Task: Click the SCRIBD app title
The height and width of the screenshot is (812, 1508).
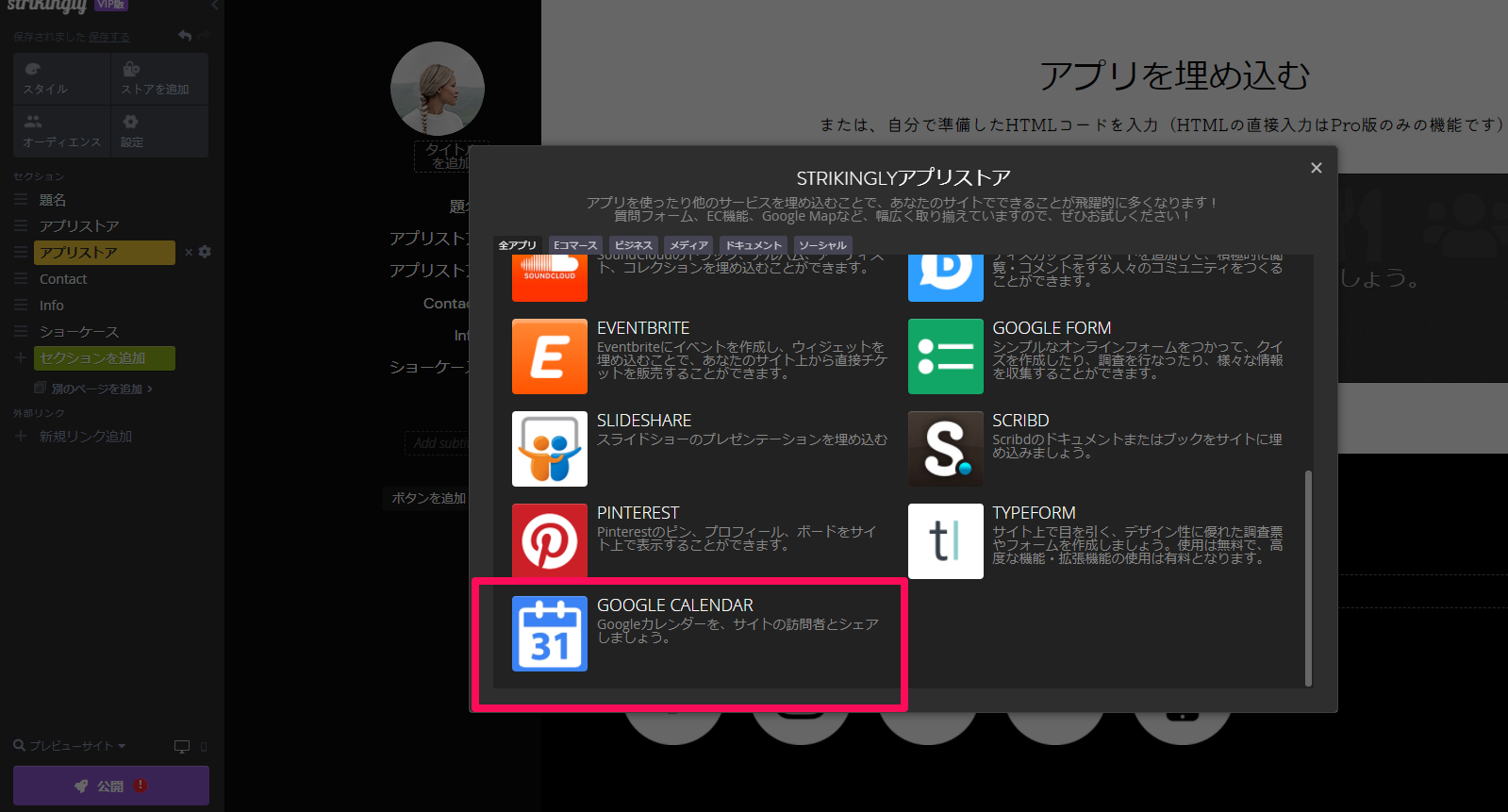Action: pyautogui.click(x=1020, y=421)
